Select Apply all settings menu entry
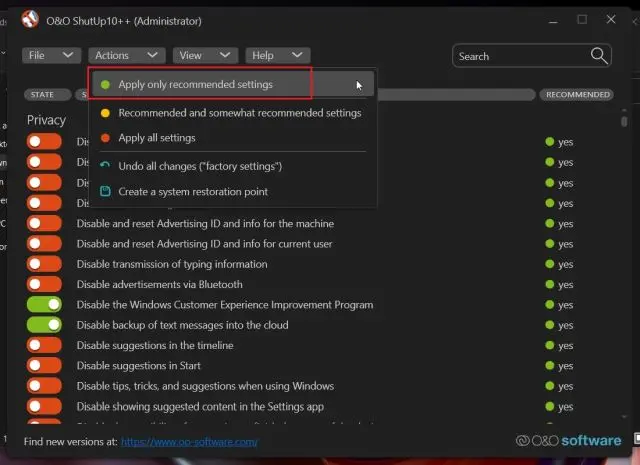 coord(233,138)
